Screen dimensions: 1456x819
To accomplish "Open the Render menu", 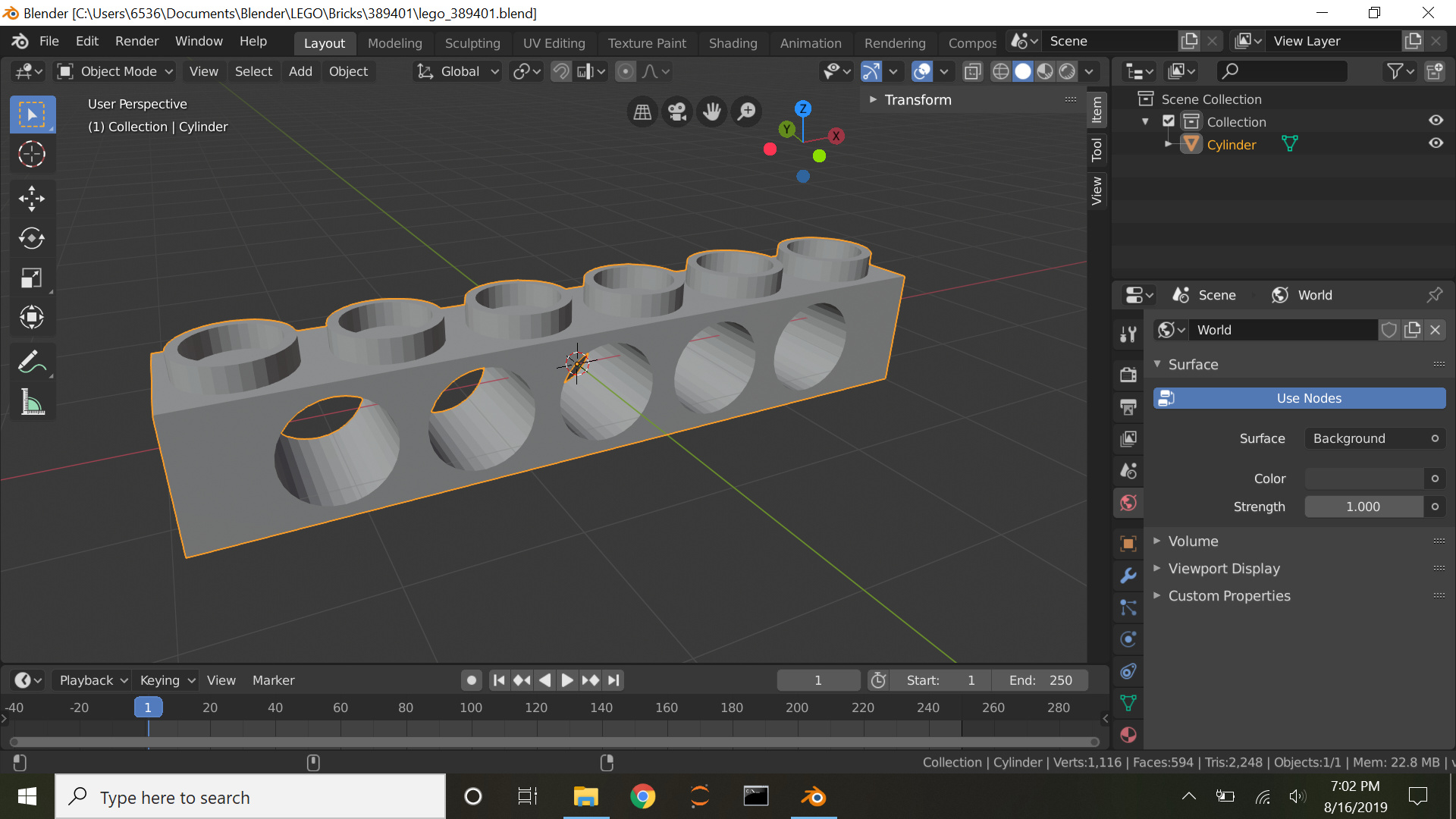I will coord(136,41).
